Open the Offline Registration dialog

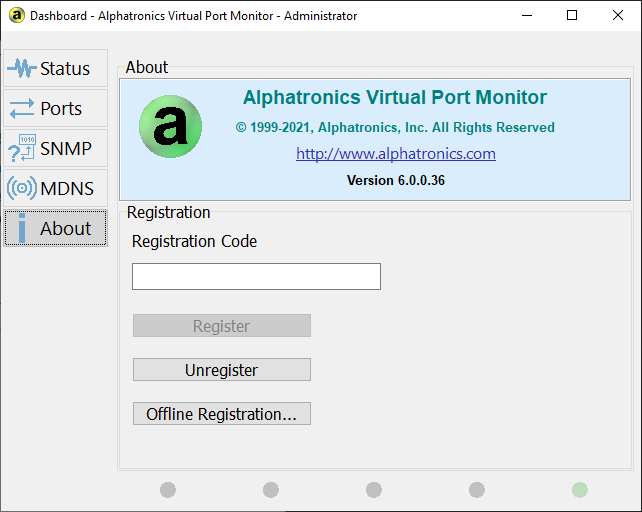[222, 414]
